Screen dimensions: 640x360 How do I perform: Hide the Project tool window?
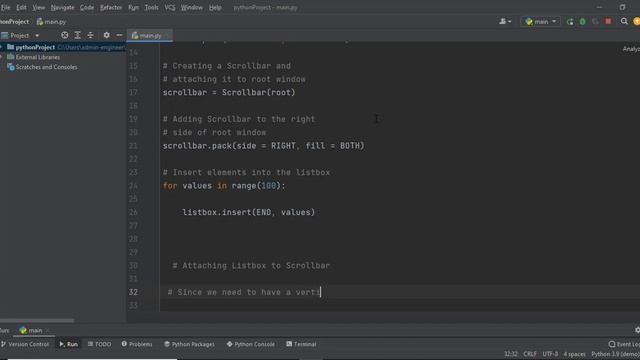(x=119, y=36)
